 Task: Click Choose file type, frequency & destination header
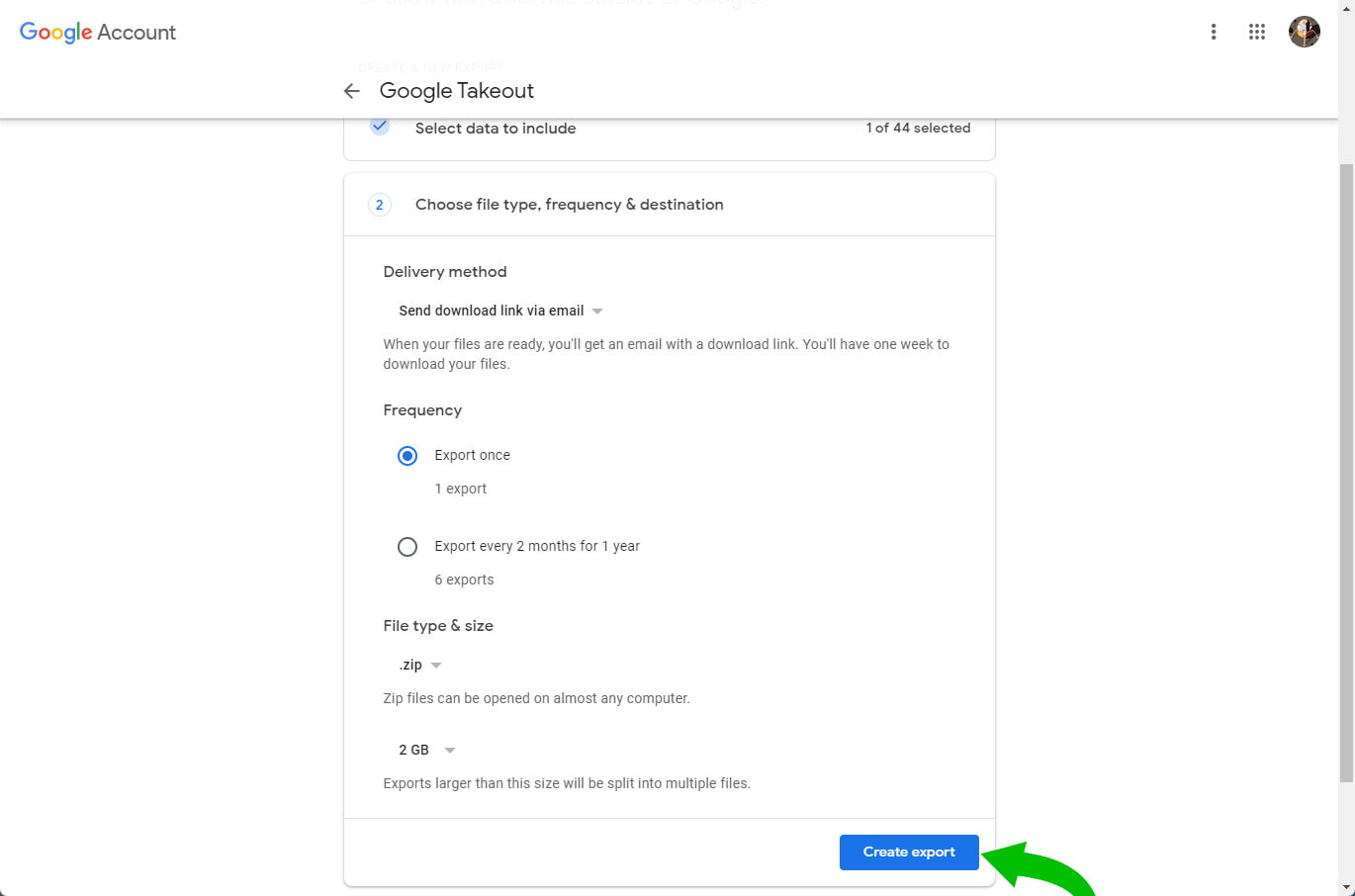click(x=569, y=205)
